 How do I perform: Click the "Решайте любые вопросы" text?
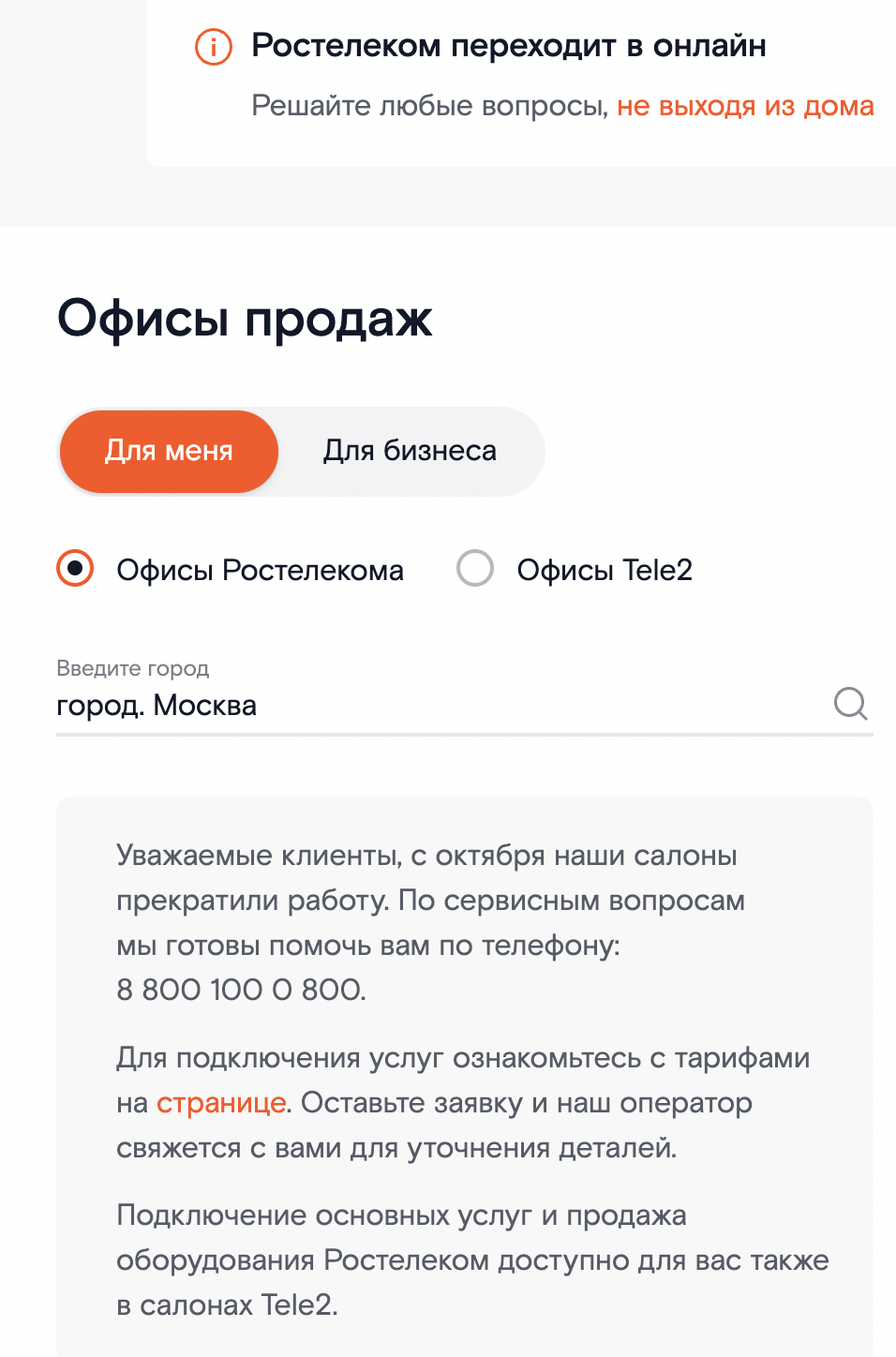pos(430,106)
